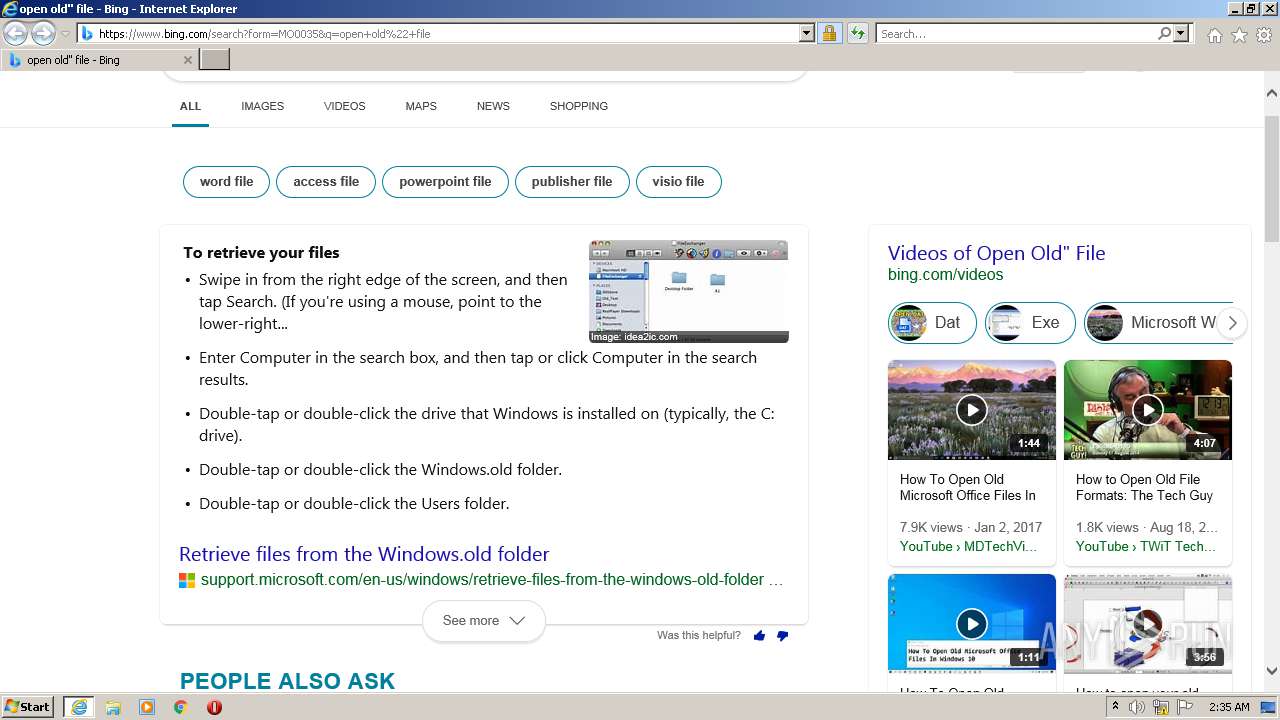Click the Refresh page icon

pos(857,34)
